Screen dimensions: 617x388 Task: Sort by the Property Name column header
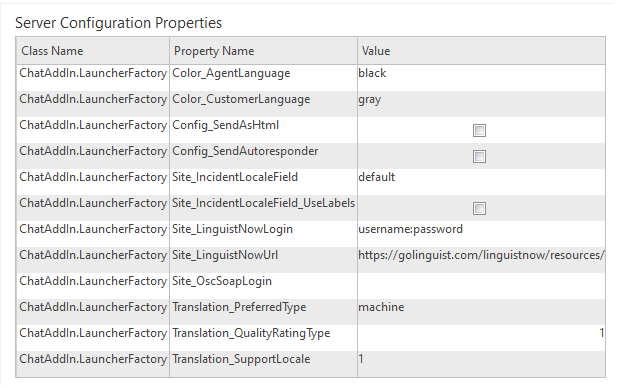pos(263,51)
